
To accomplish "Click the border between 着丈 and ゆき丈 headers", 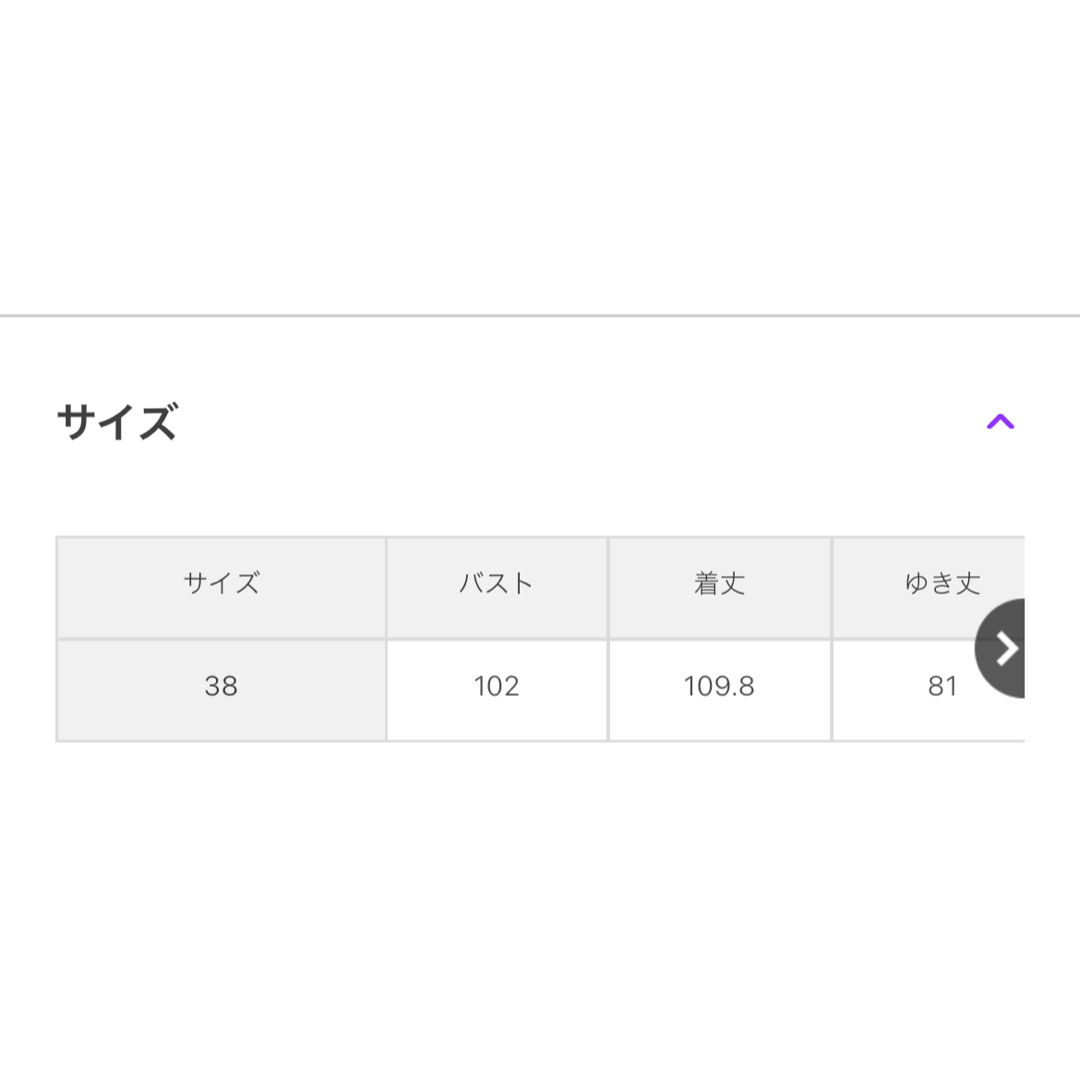I will point(831,588).
